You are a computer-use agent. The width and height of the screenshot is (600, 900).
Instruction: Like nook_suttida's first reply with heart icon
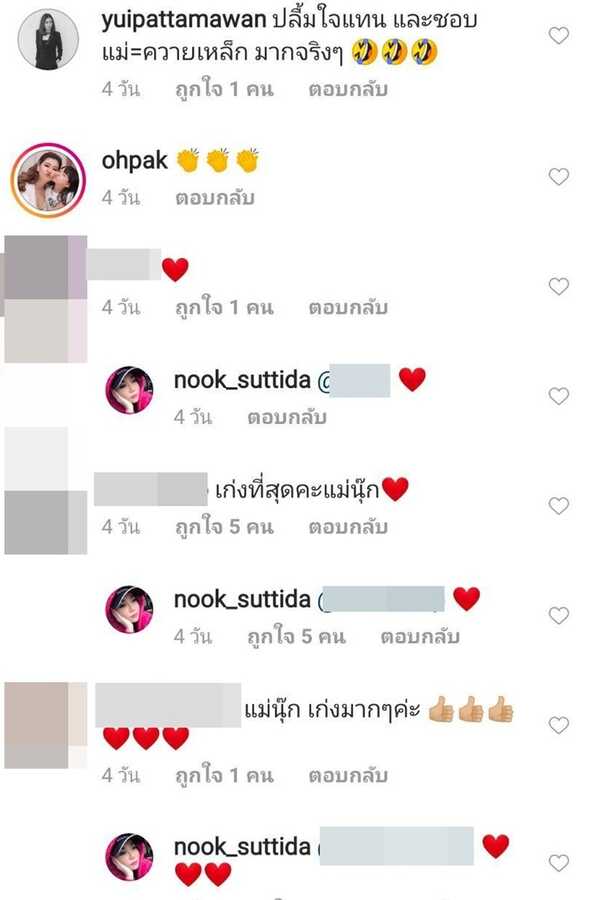[559, 395]
